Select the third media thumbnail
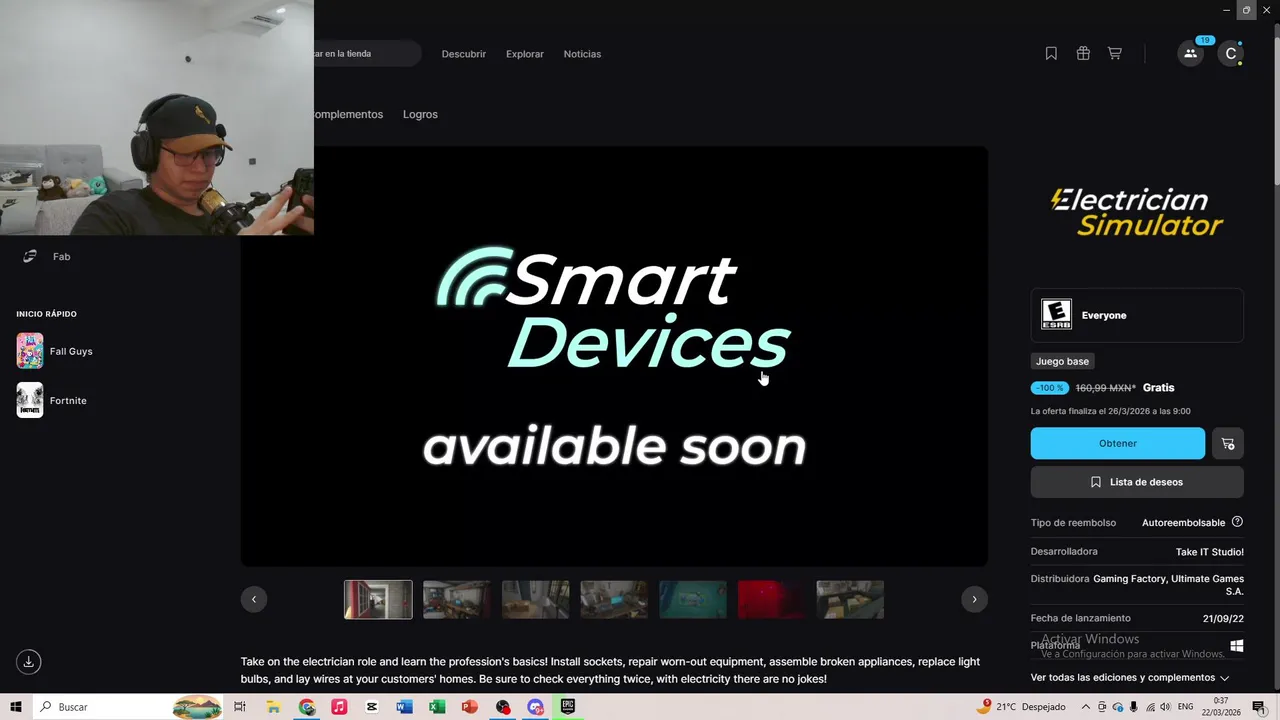This screenshot has height=720, width=1280. (536, 599)
